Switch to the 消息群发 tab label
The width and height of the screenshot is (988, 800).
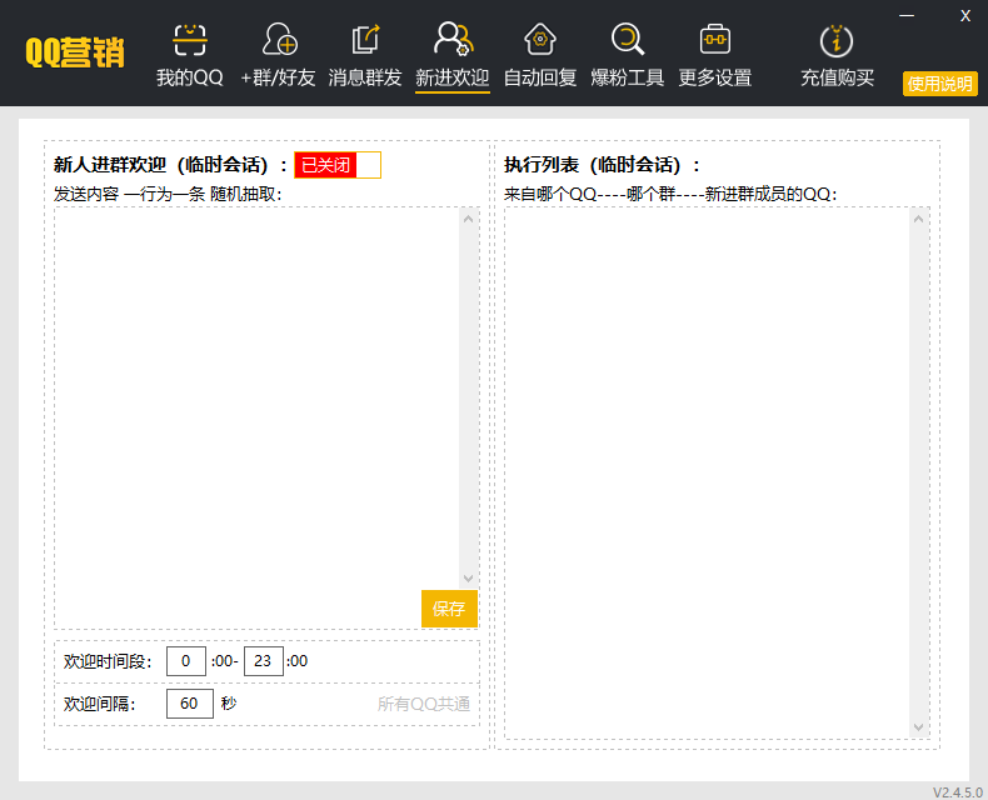point(365,77)
